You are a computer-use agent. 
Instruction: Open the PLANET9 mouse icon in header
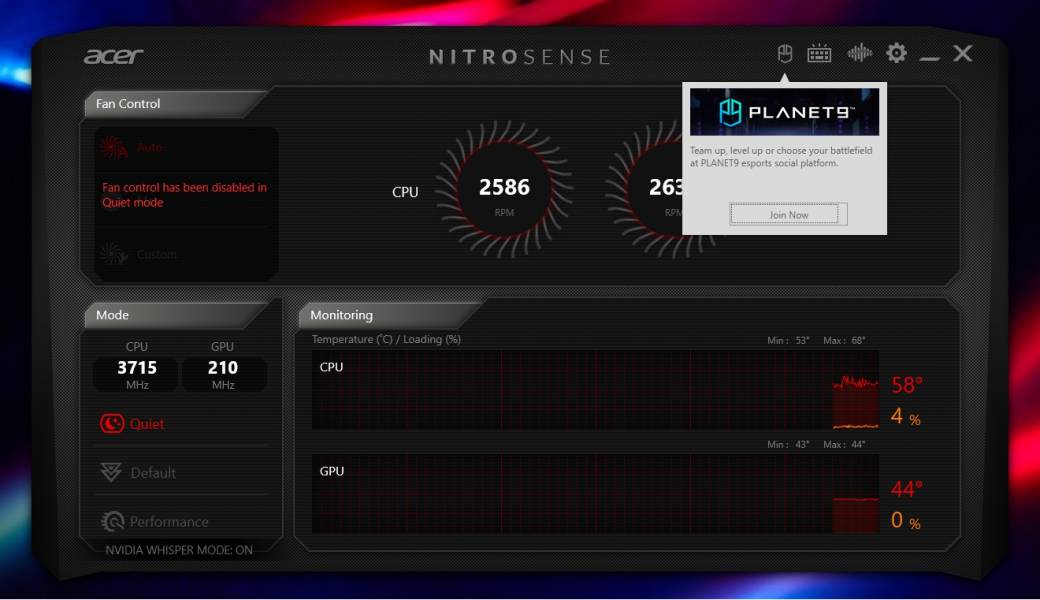(x=785, y=53)
